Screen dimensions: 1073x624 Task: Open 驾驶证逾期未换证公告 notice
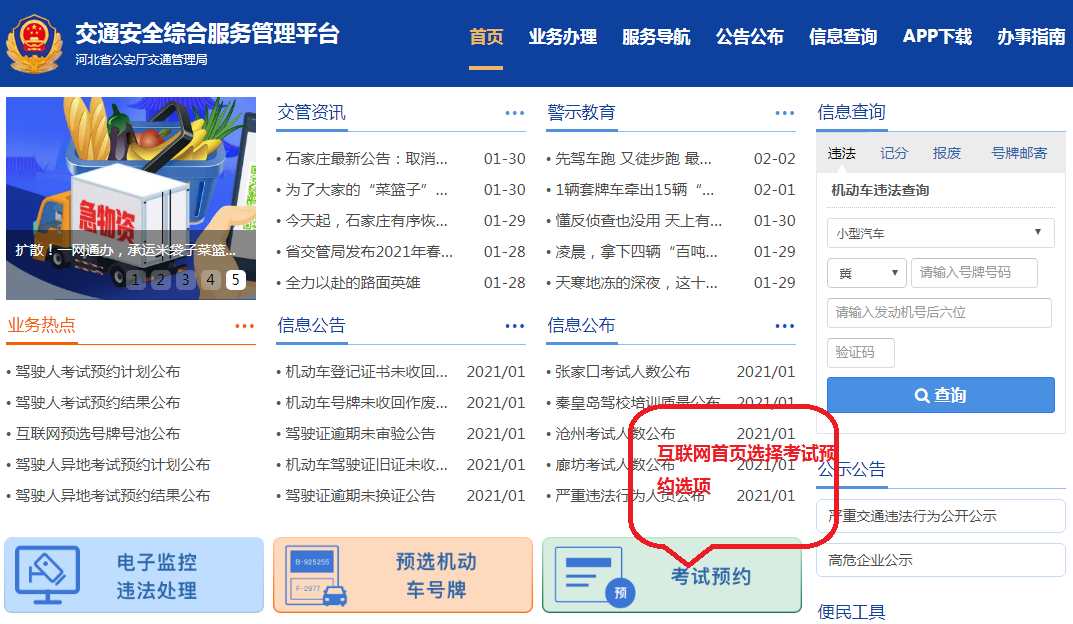(360, 495)
